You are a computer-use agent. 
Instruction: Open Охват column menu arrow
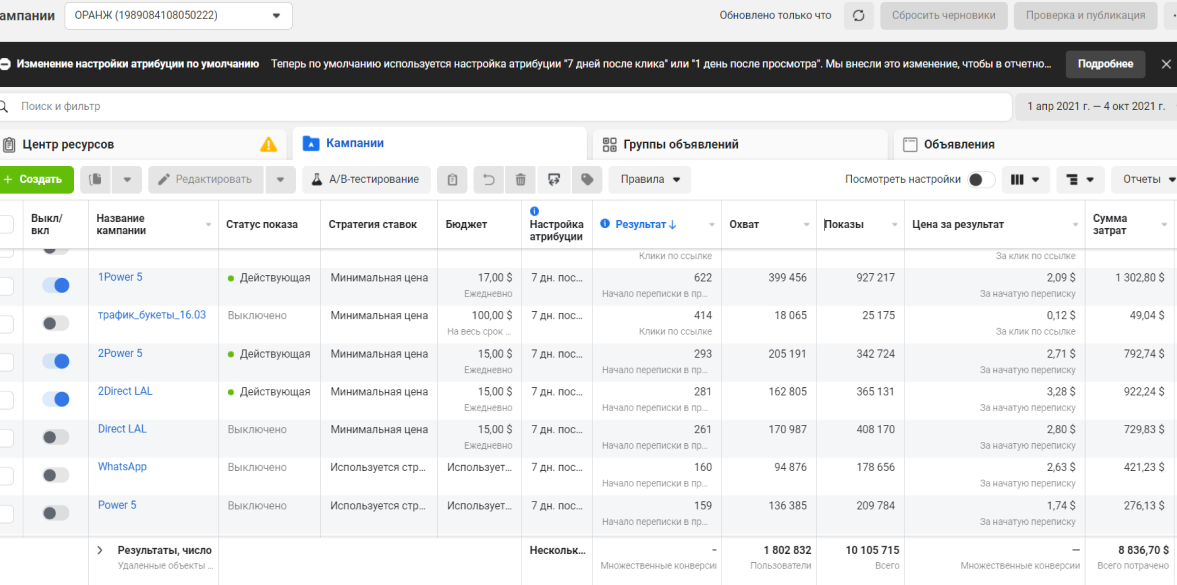[806, 225]
